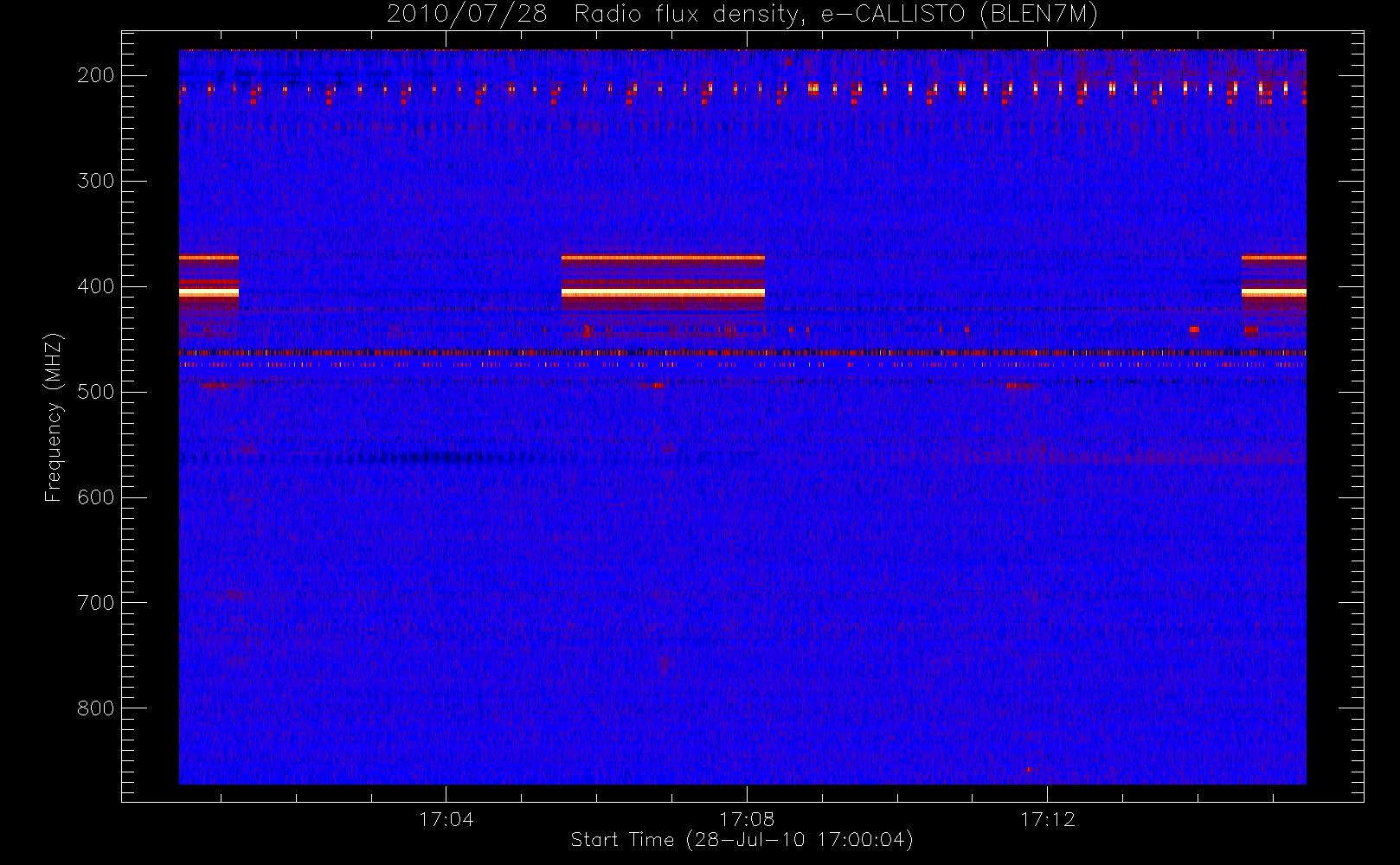Click the bright 400 MHz band near 17:07

pyautogui.click(x=663, y=293)
